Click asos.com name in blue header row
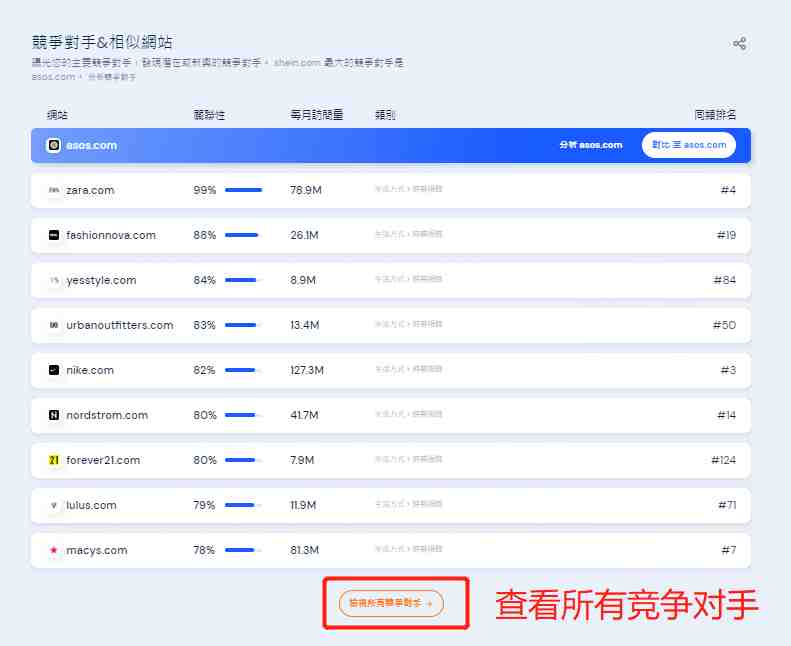This screenshot has width=791, height=646. click(x=91, y=145)
